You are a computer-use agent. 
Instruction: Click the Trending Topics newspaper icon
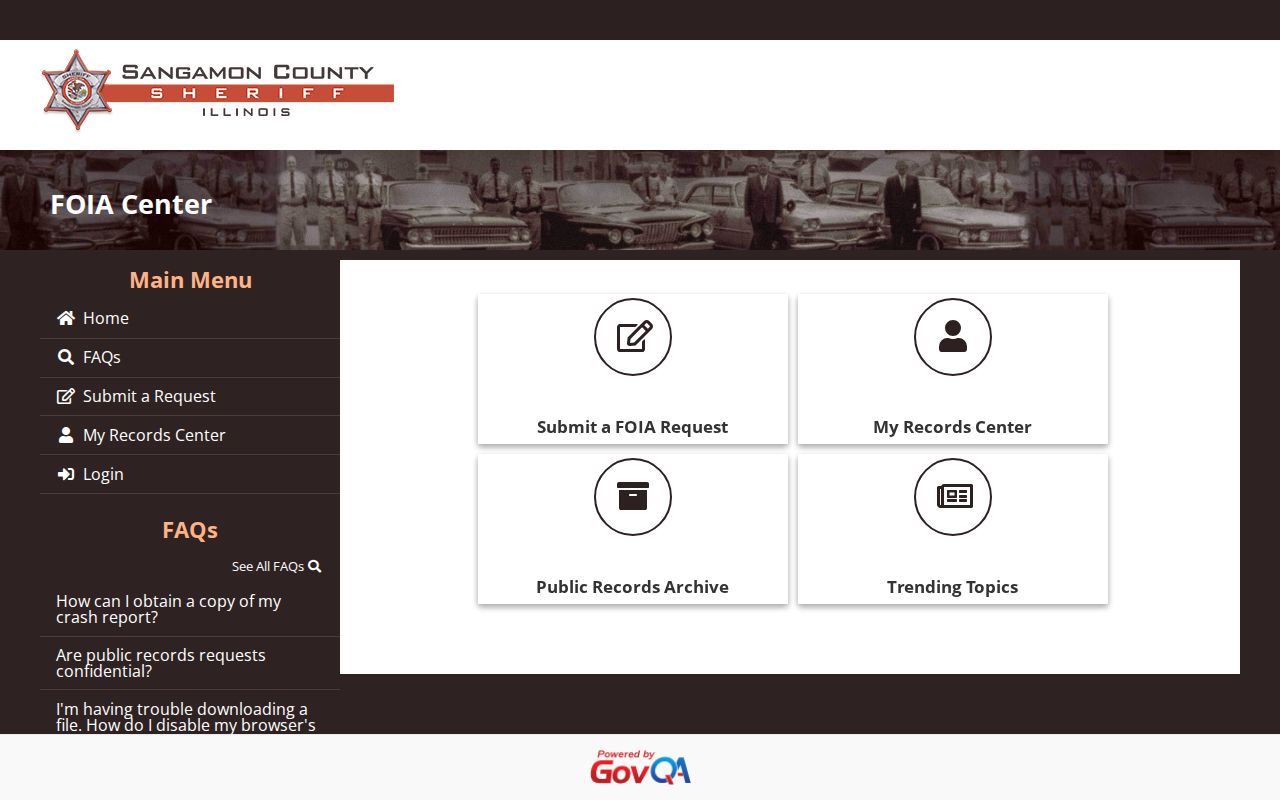(953, 497)
